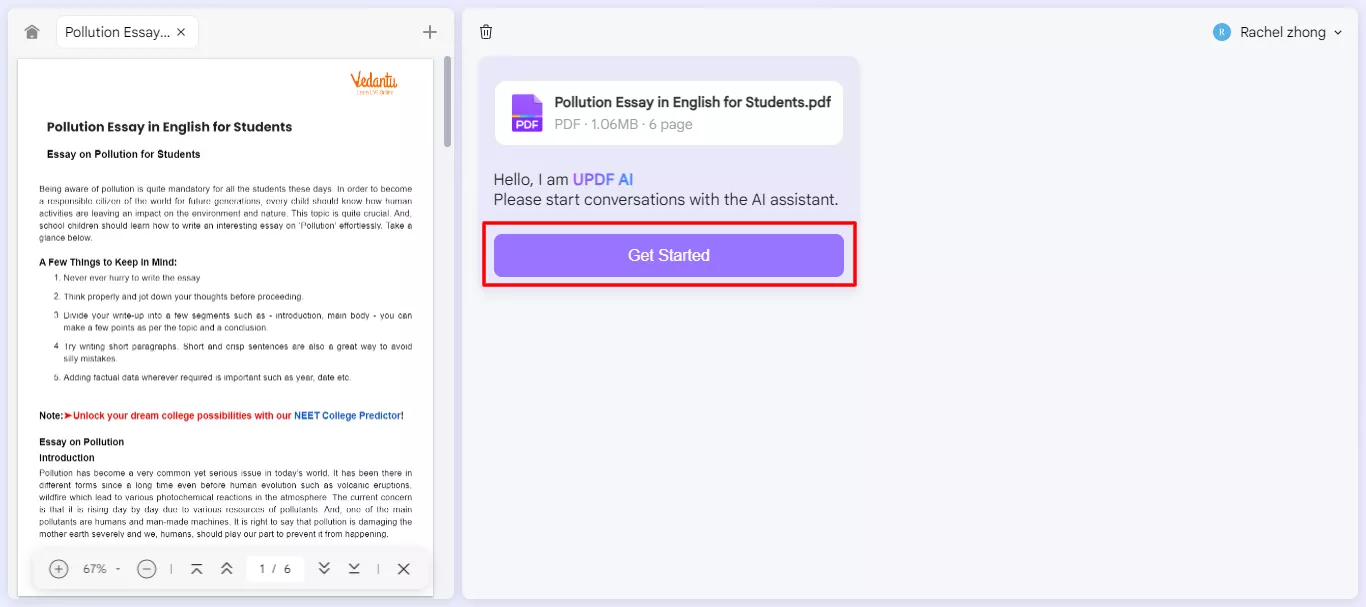Close the PDF zoom toolbar
The image size is (1366, 607).
pos(404,569)
